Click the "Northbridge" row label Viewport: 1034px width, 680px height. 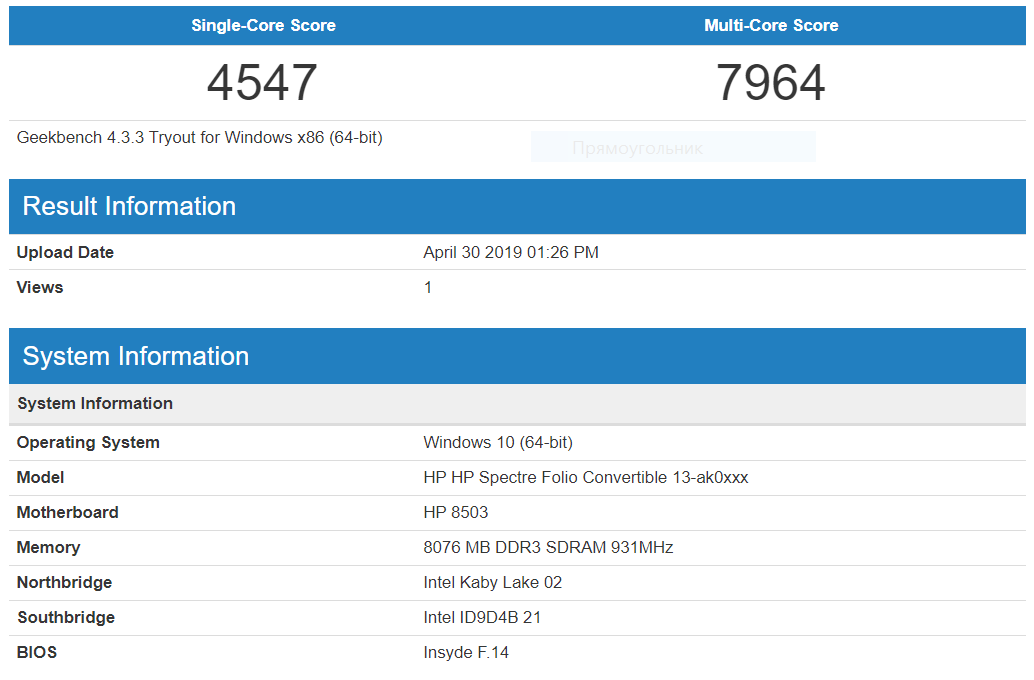pyautogui.click(x=65, y=582)
